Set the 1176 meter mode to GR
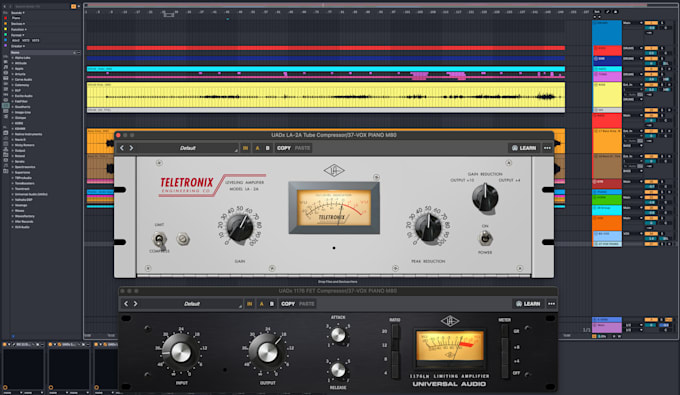Image resolution: width=680 pixels, height=395 pixels. pos(504,331)
